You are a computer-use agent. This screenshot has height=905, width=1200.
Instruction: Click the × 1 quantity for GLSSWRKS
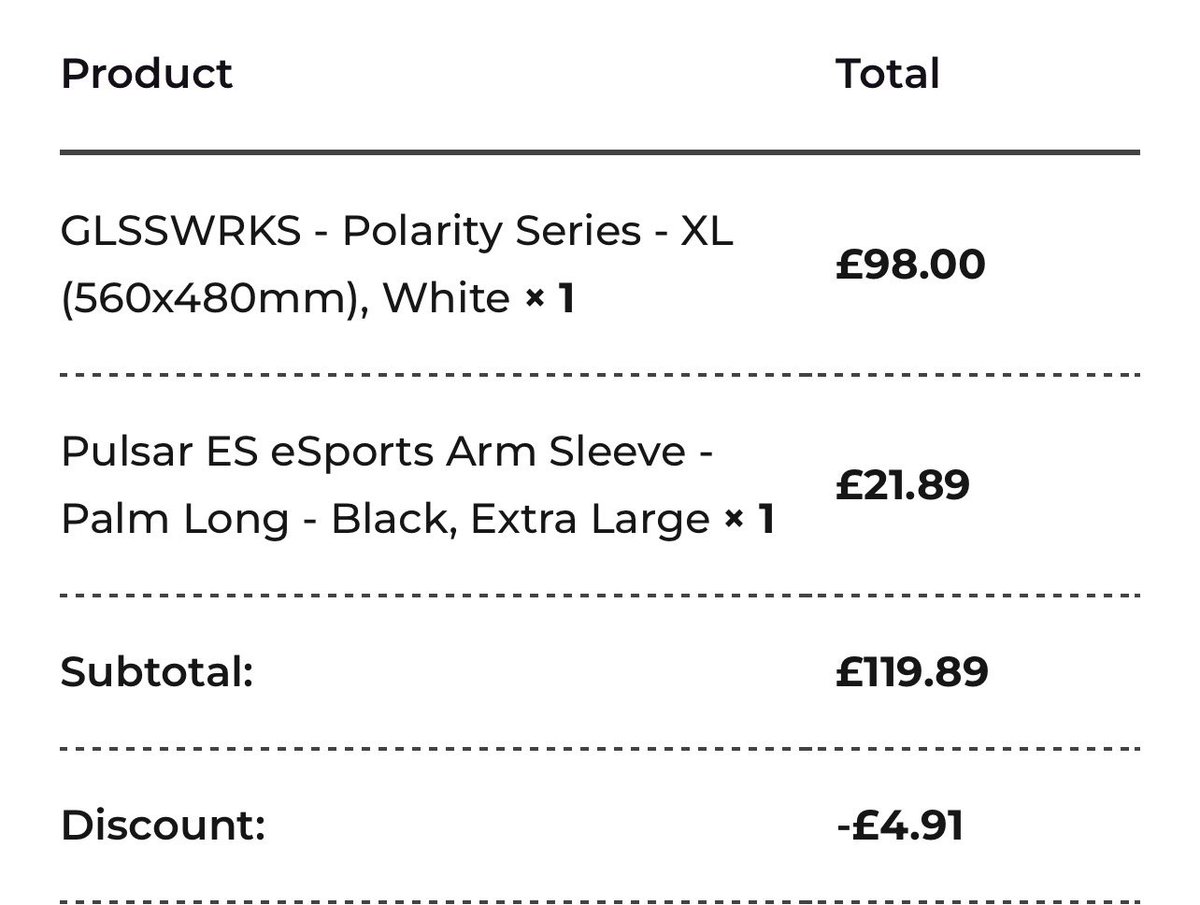pyautogui.click(x=550, y=299)
